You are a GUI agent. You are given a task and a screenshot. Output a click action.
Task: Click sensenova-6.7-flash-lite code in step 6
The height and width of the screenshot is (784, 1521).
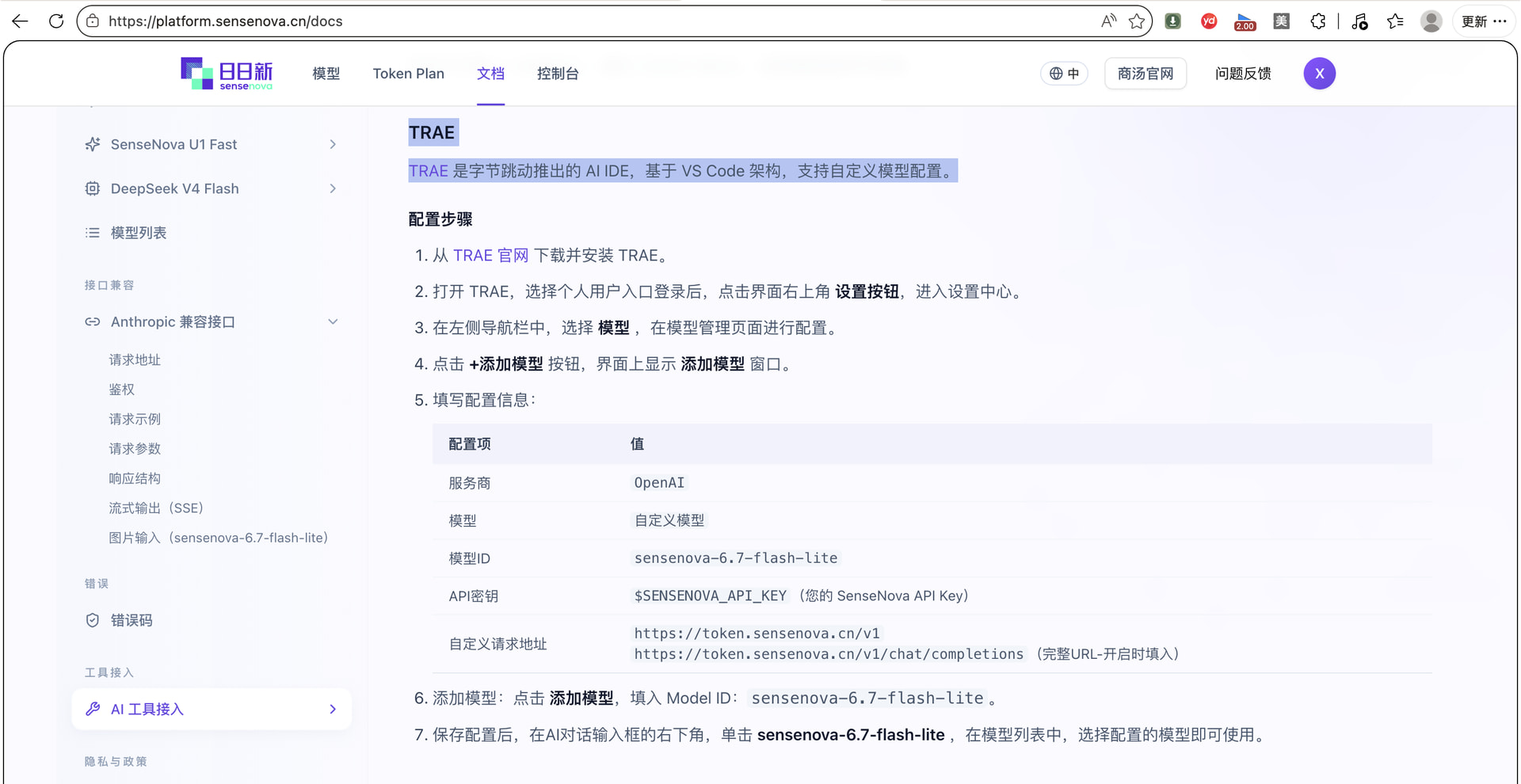[867, 698]
